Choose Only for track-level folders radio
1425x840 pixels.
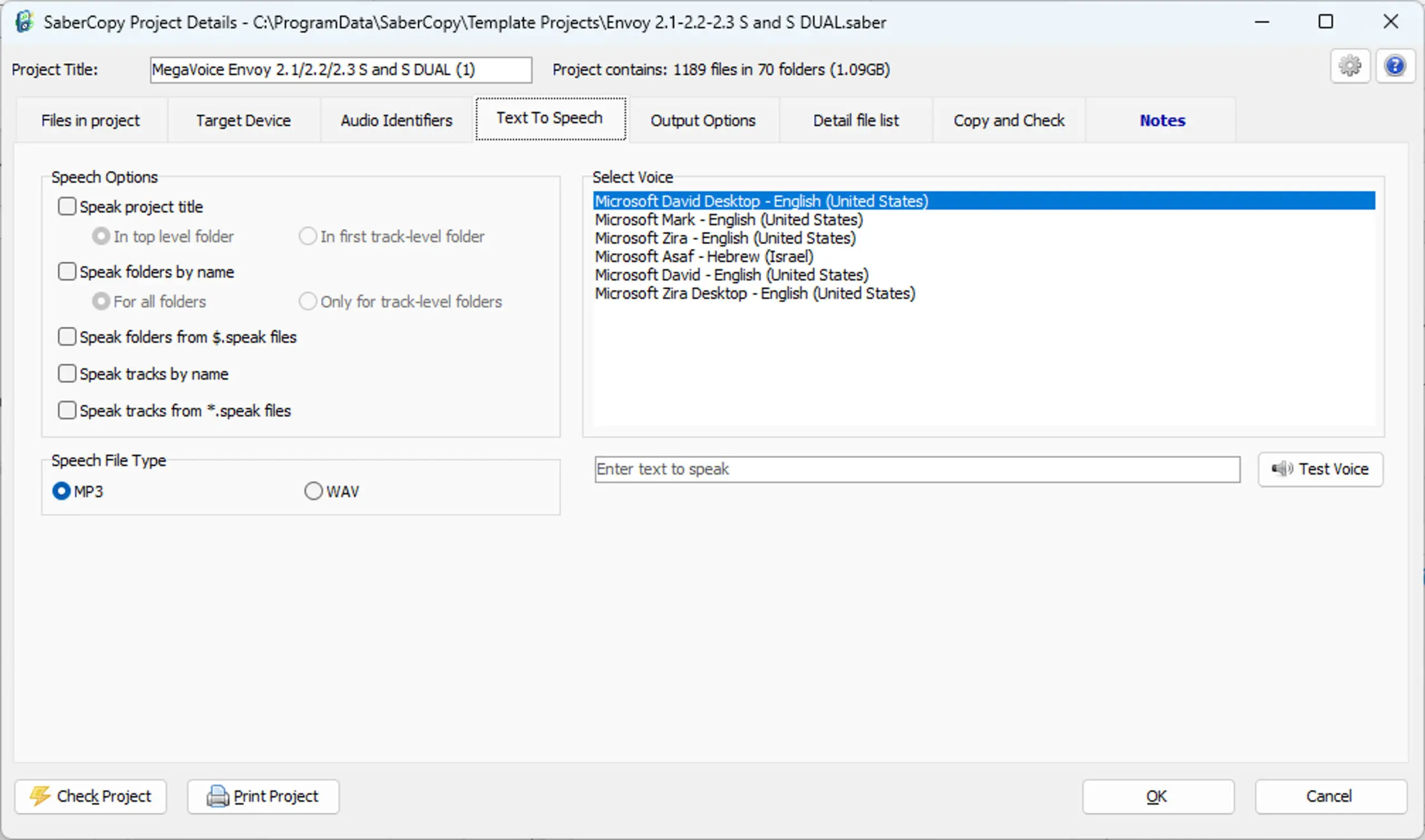[307, 301]
